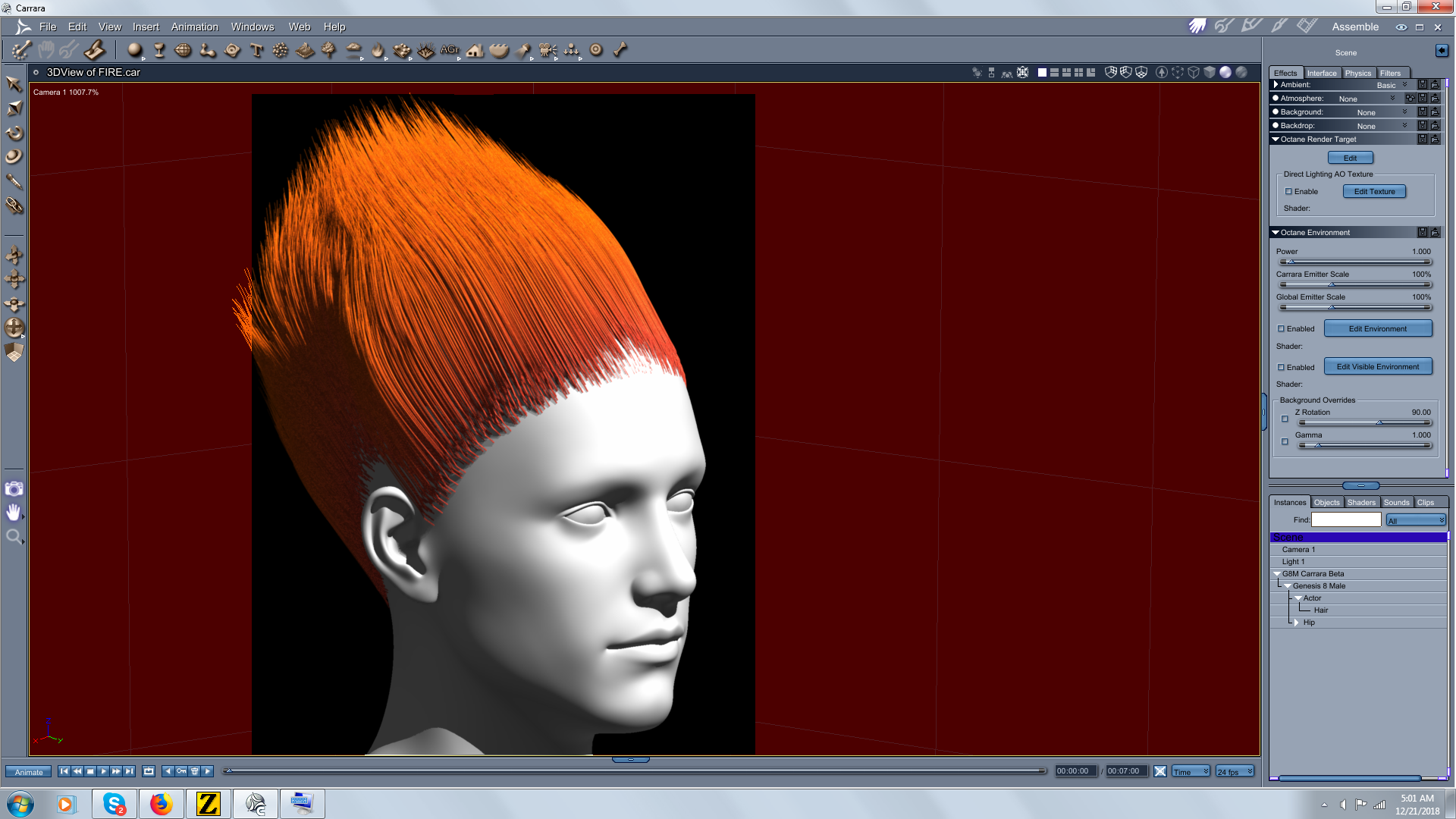Expand the Hip tree node

1297,623
